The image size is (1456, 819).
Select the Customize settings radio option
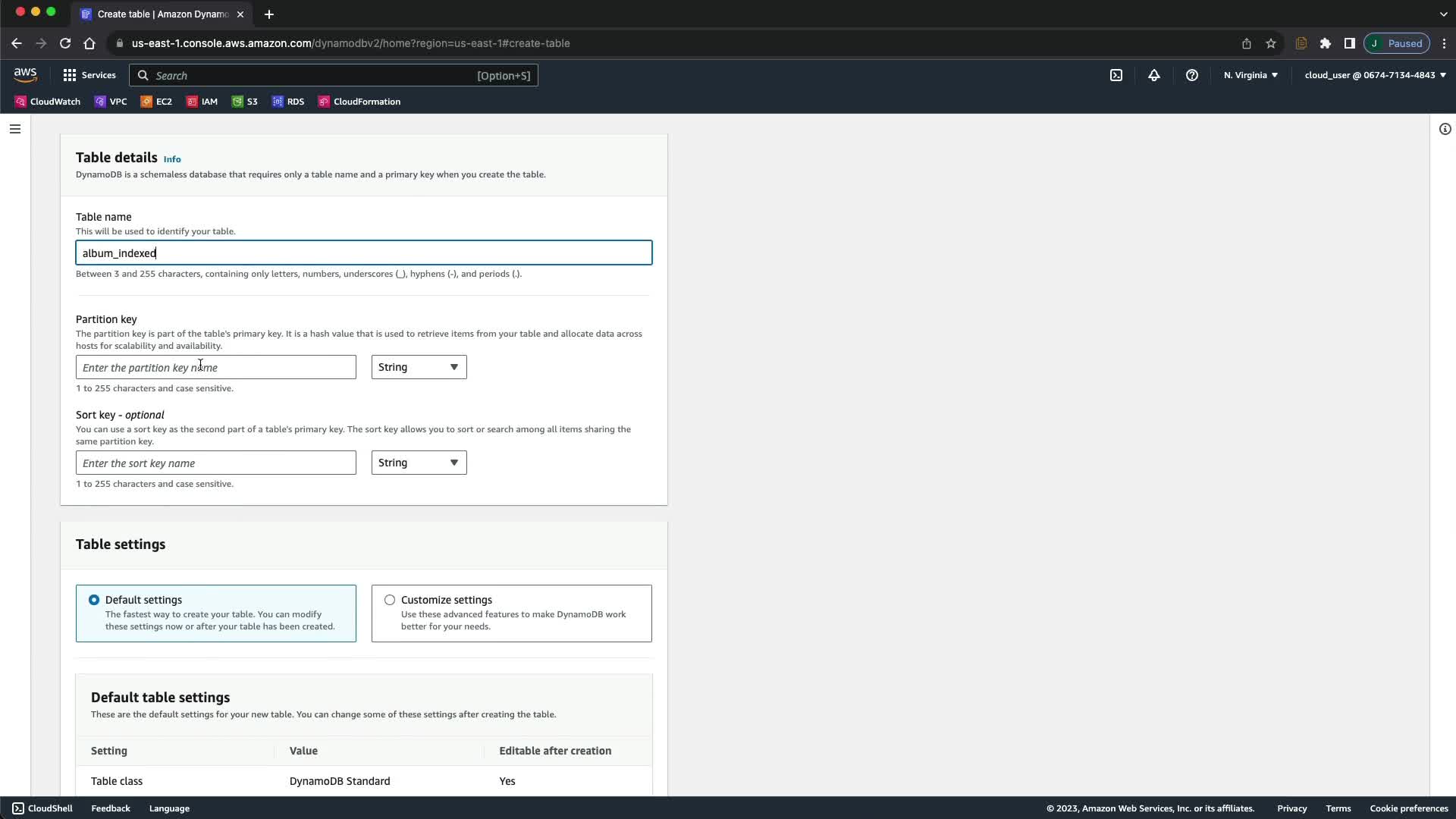pyautogui.click(x=390, y=600)
